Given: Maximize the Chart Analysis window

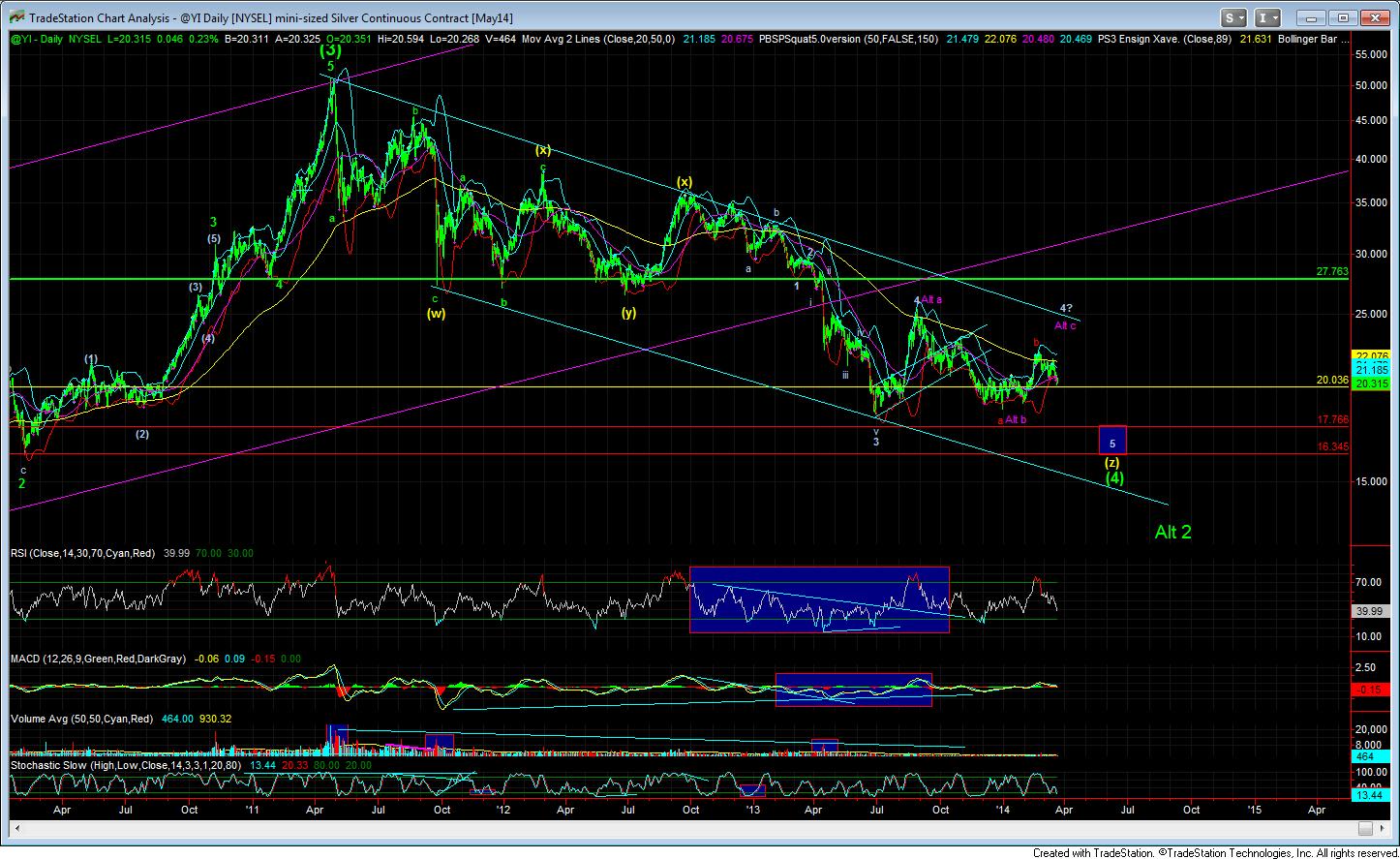Looking at the screenshot, I should (x=1341, y=17).
